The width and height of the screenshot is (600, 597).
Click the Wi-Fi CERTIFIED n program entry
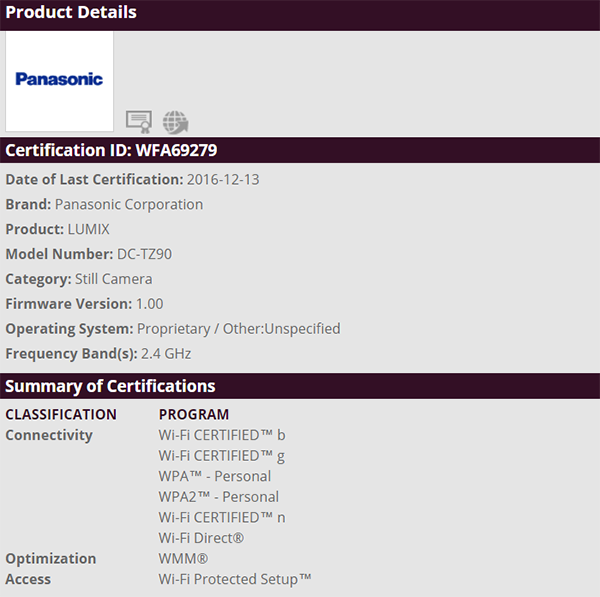(222, 517)
